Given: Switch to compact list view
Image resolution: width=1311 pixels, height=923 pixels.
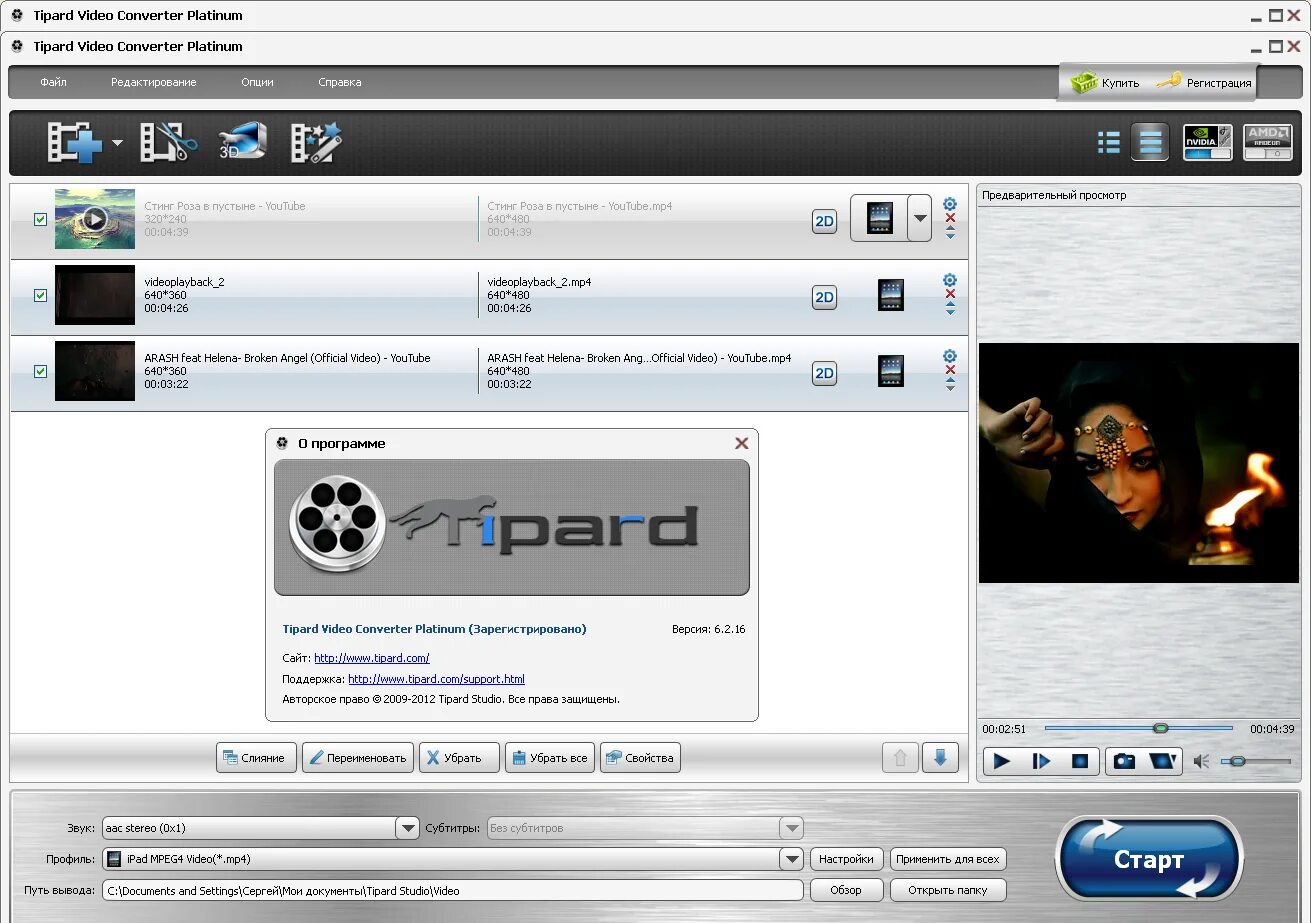Looking at the screenshot, I should point(1108,143).
